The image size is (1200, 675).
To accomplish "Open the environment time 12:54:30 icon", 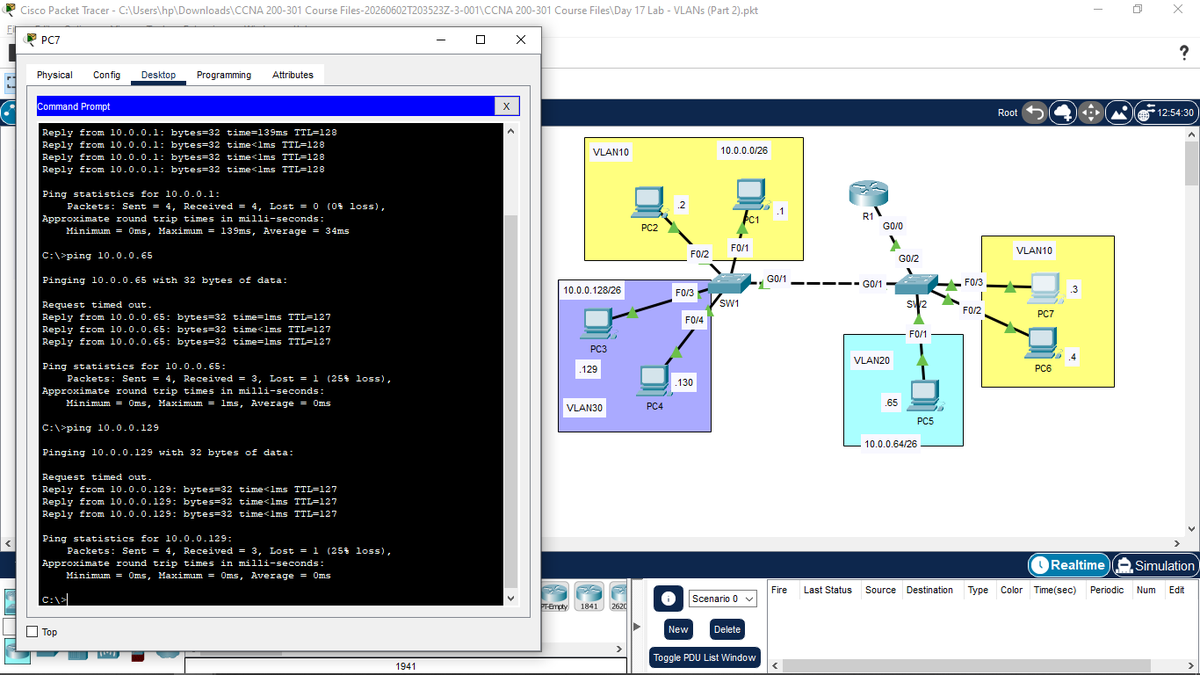I will coord(1165,112).
